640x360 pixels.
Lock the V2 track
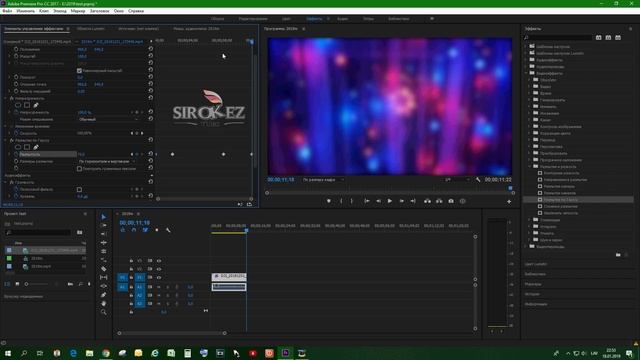tap(131, 269)
